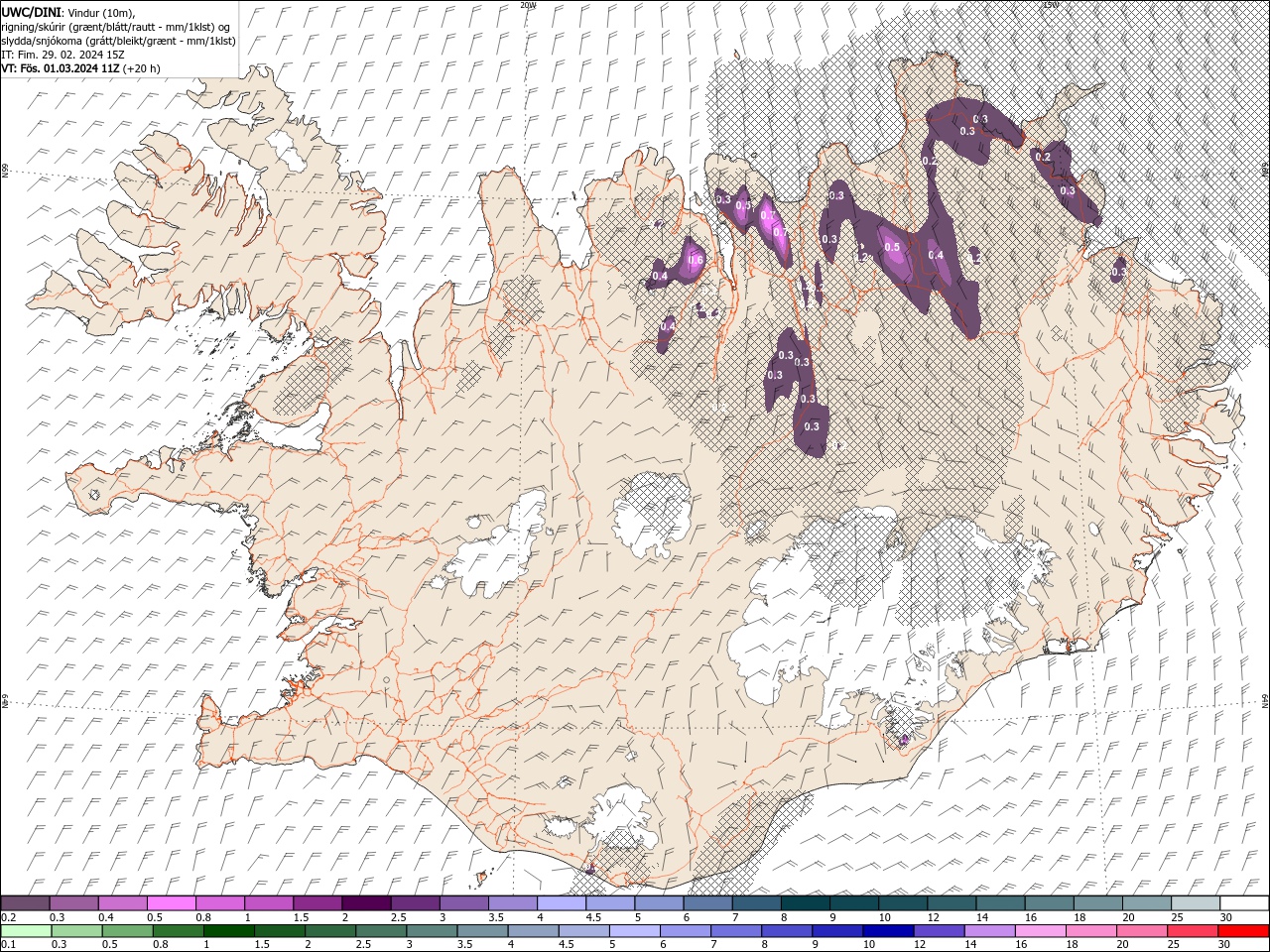Click the tiny purple snow spot on southeast glacier
The image size is (1270, 952).
[x=903, y=739]
